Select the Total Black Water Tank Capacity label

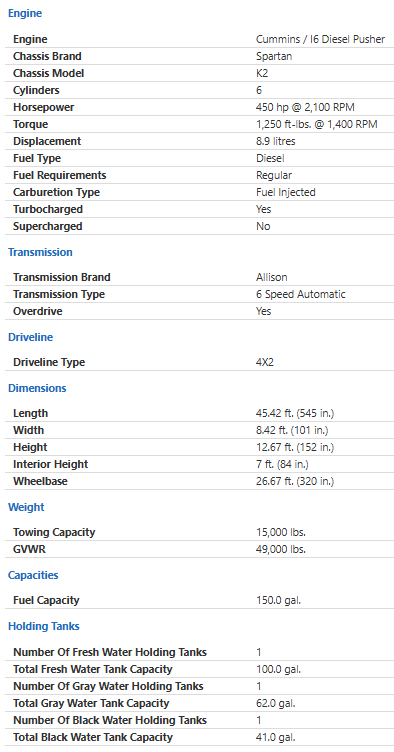pyautogui.click(x=93, y=737)
